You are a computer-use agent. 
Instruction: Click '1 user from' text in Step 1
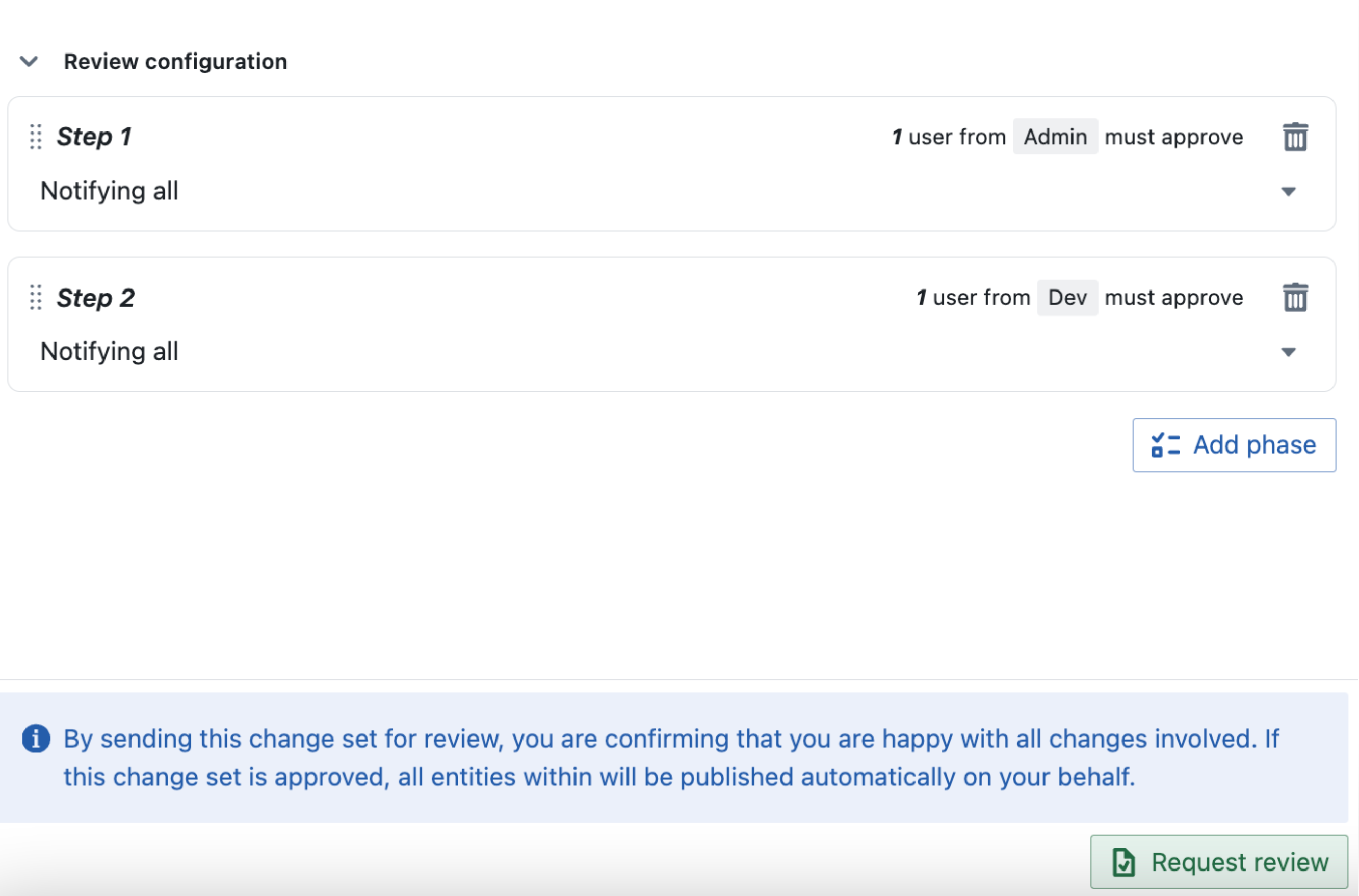948,137
